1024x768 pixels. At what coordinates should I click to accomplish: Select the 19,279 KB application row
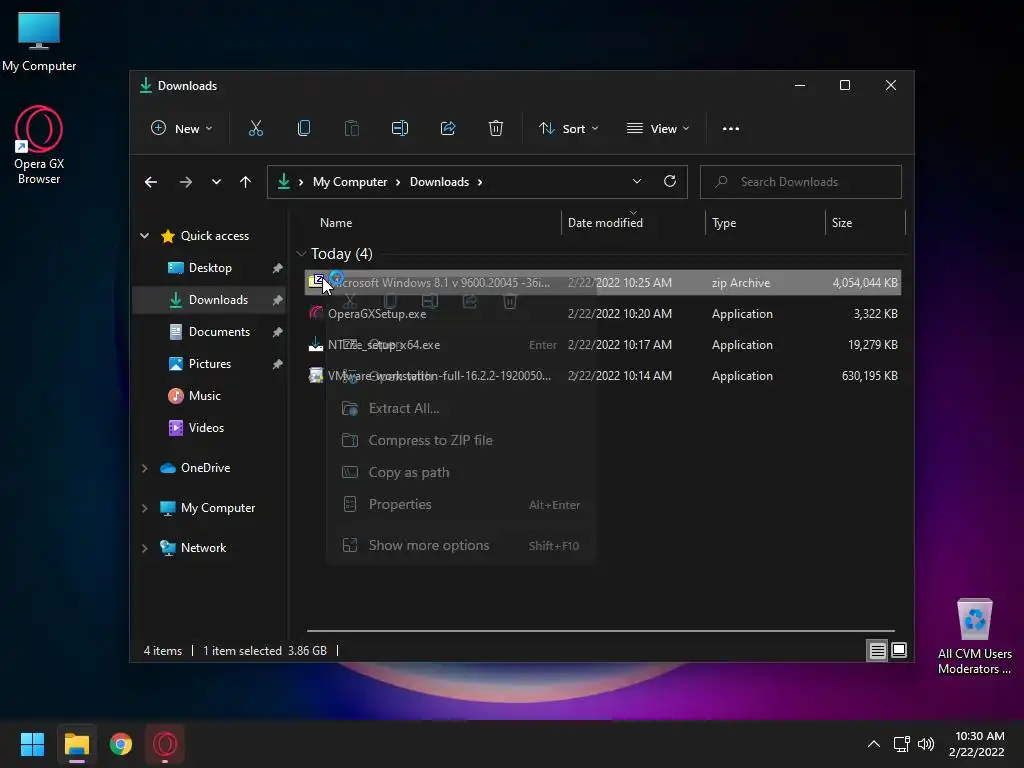[x=603, y=345]
